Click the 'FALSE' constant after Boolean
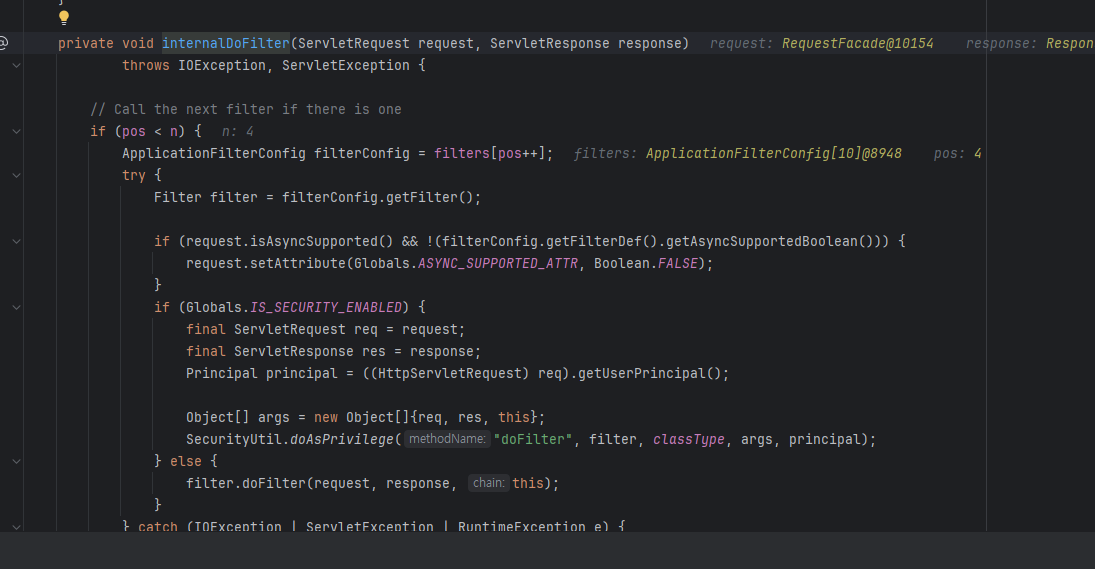Image resolution: width=1095 pixels, height=569 pixels. pyautogui.click(x=677, y=263)
